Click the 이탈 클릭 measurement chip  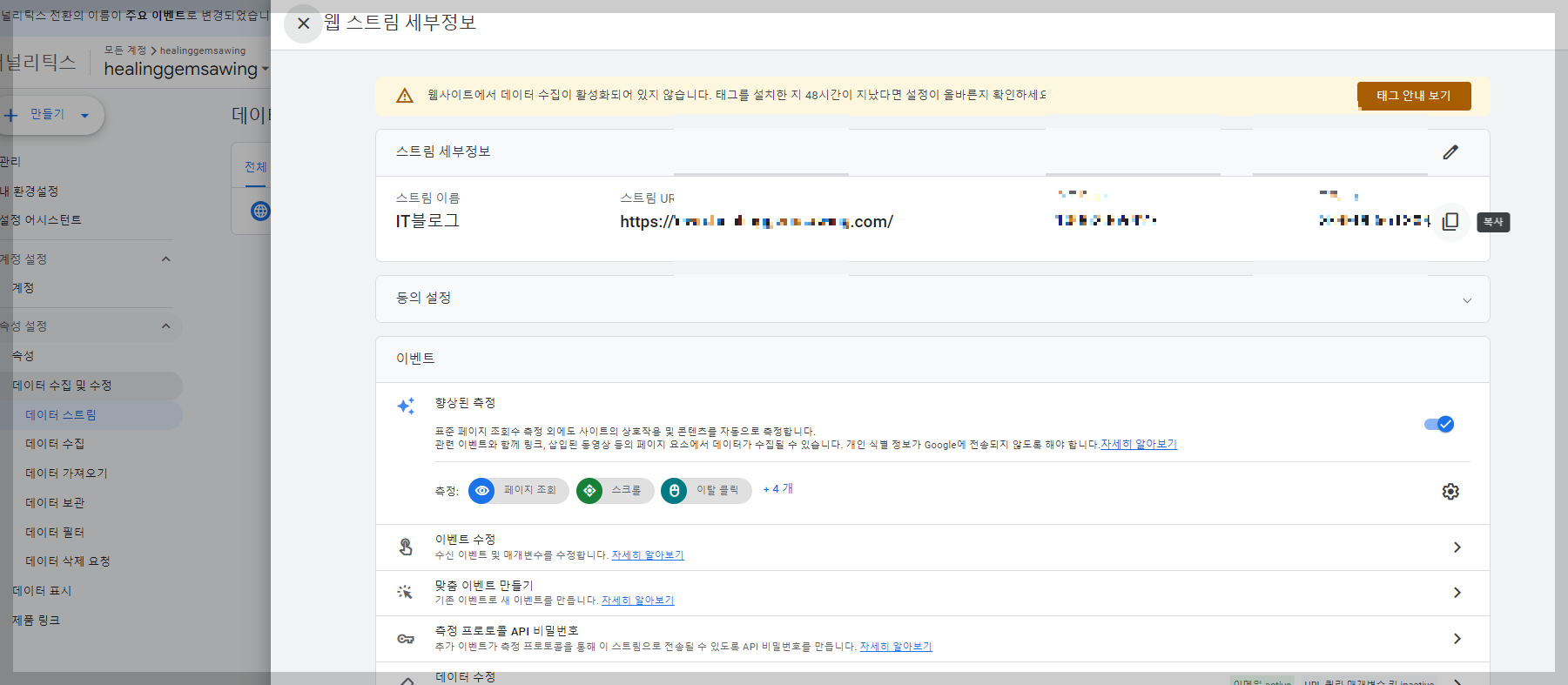[x=706, y=491]
